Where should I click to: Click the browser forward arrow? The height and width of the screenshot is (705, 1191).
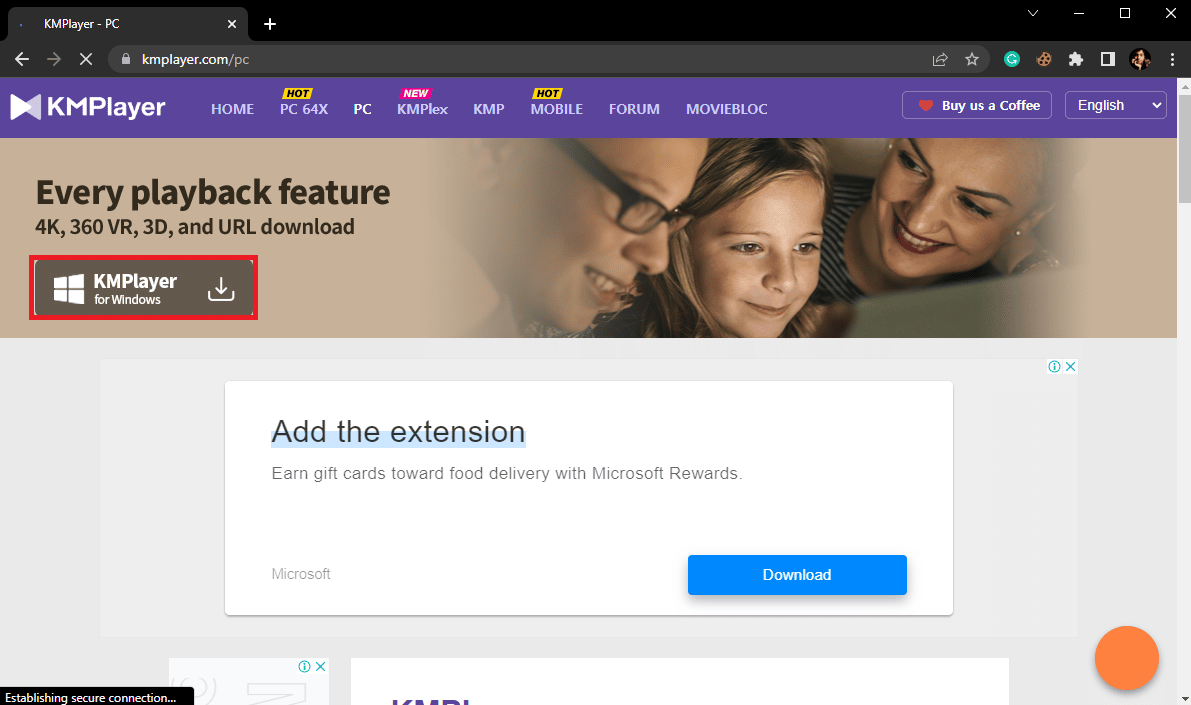54,59
